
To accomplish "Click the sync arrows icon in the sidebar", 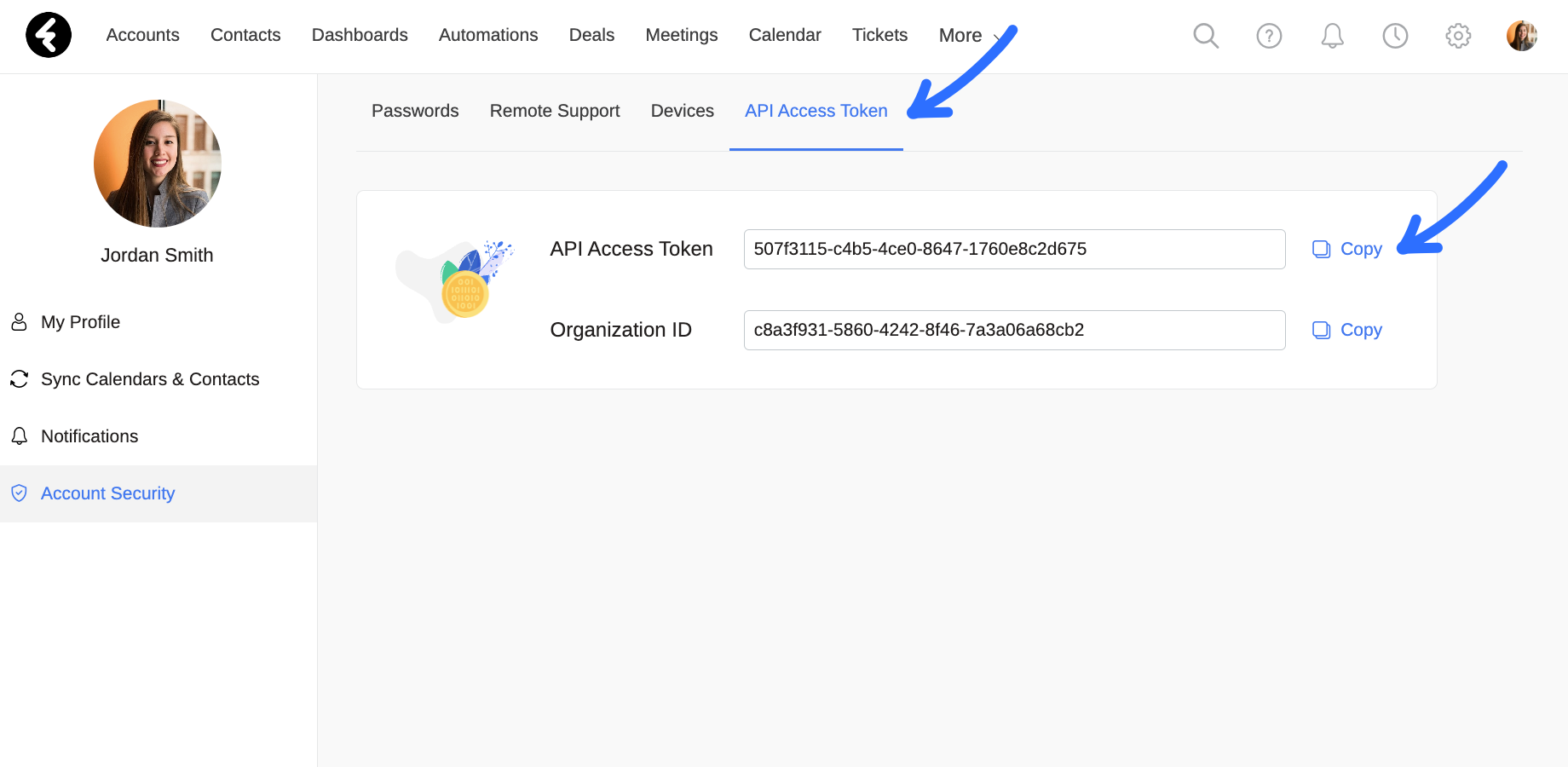I will [19, 379].
